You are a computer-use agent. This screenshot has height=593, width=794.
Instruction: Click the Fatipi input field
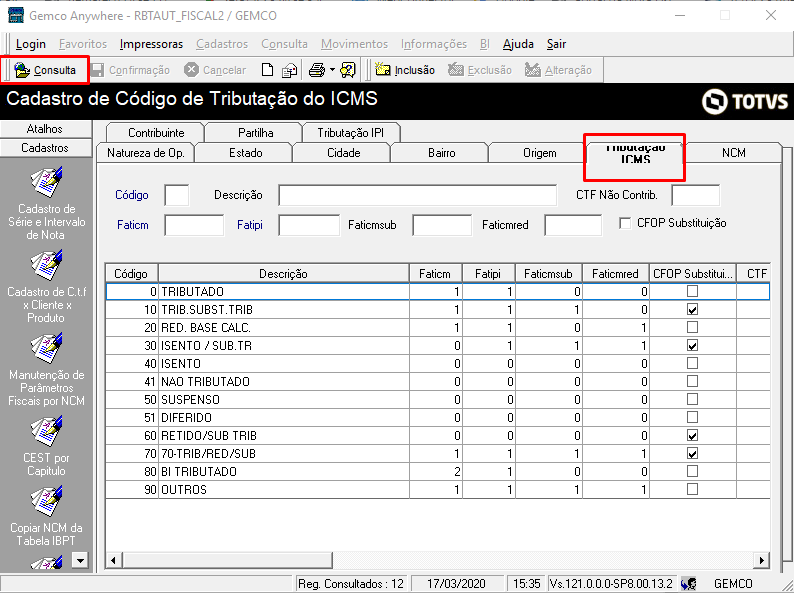(309, 225)
